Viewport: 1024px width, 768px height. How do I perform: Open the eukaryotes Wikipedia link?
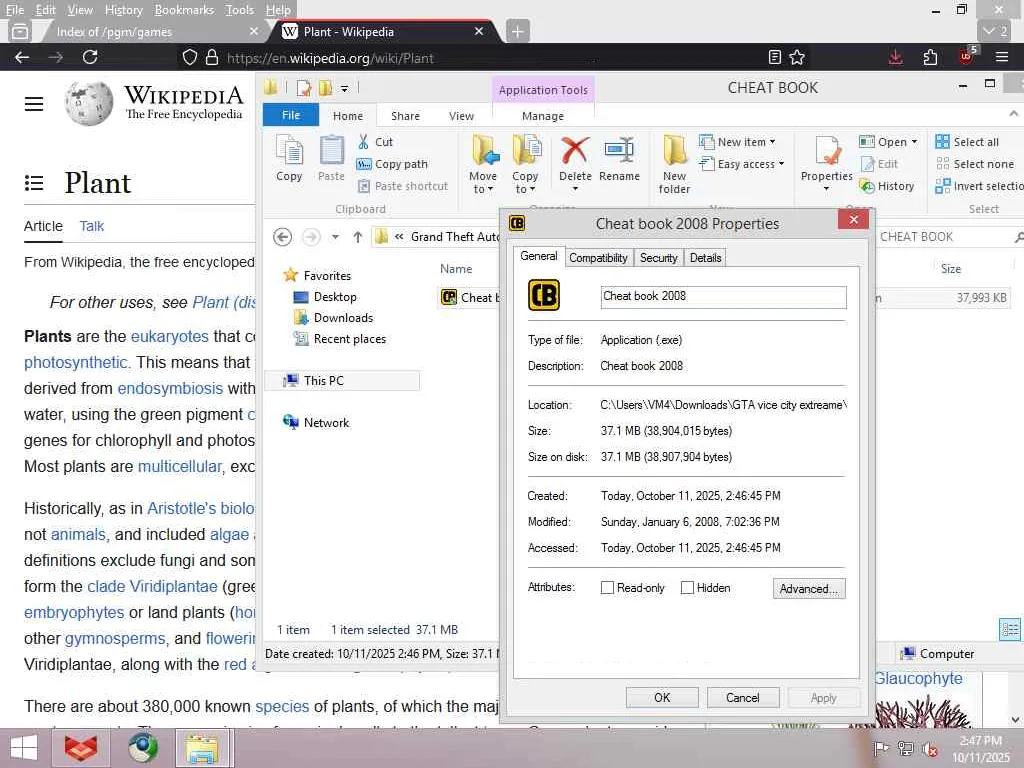coord(170,336)
